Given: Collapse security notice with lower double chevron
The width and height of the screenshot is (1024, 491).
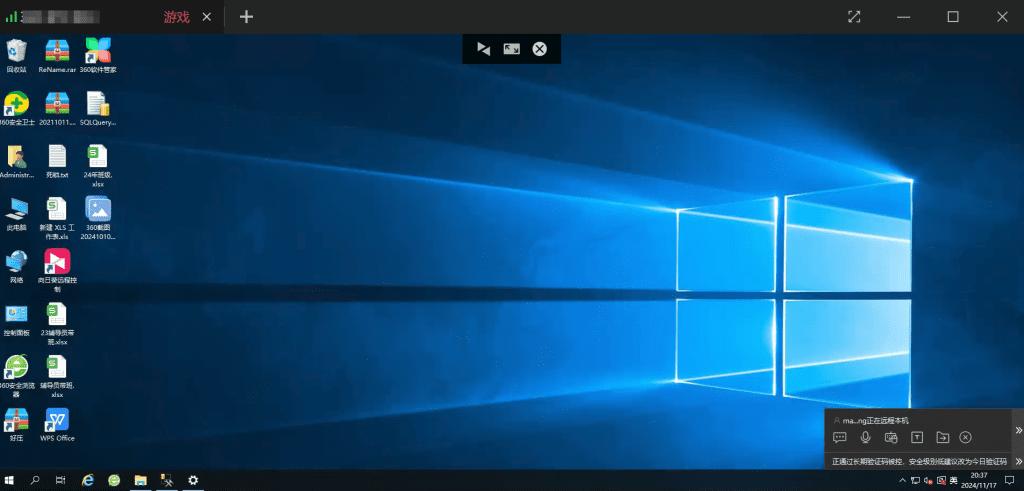Looking at the screenshot, I should pyautogui.click(x=1018, y=461).
